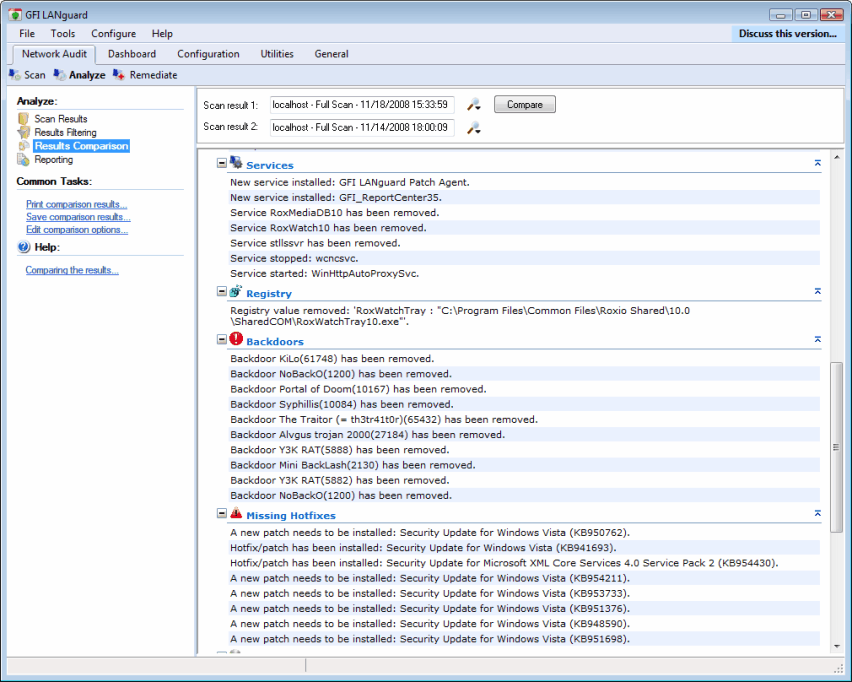The width and height of the screenshot is (852, 682).
Task: Select the row mentioning patch KB950762
Action: click(x=524, y=533)
